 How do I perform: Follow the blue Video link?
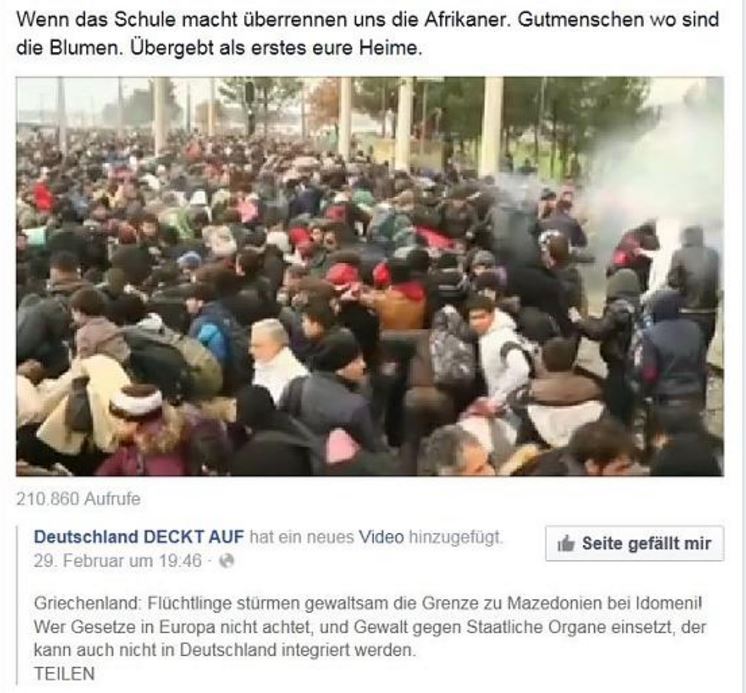(x=381, y=537)
